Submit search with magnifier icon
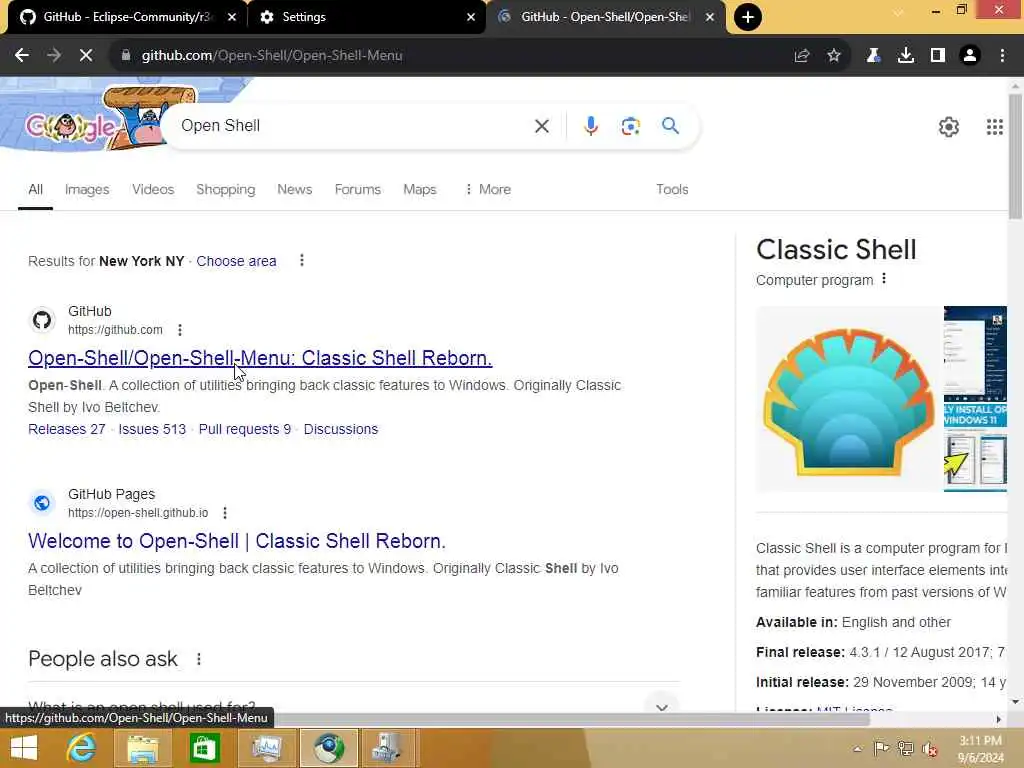The height and width of the screenshot is (768, 1024). (671, 125)
